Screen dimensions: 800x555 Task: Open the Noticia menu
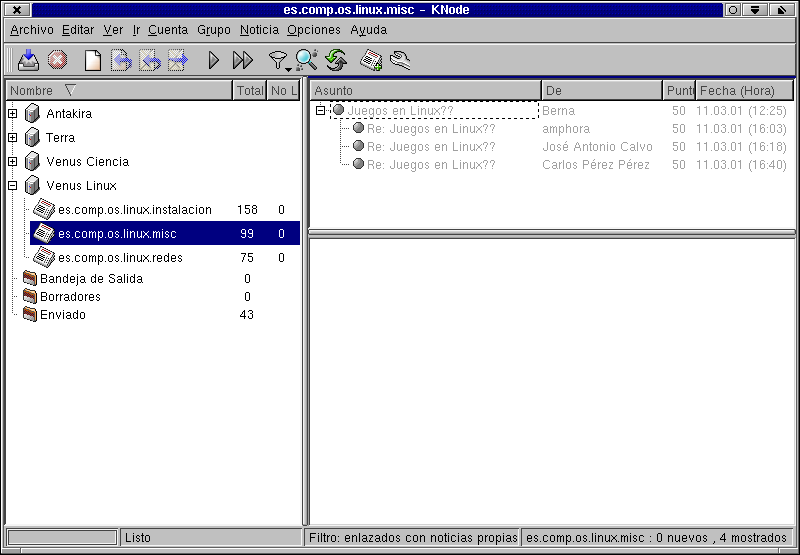point(259,30)
